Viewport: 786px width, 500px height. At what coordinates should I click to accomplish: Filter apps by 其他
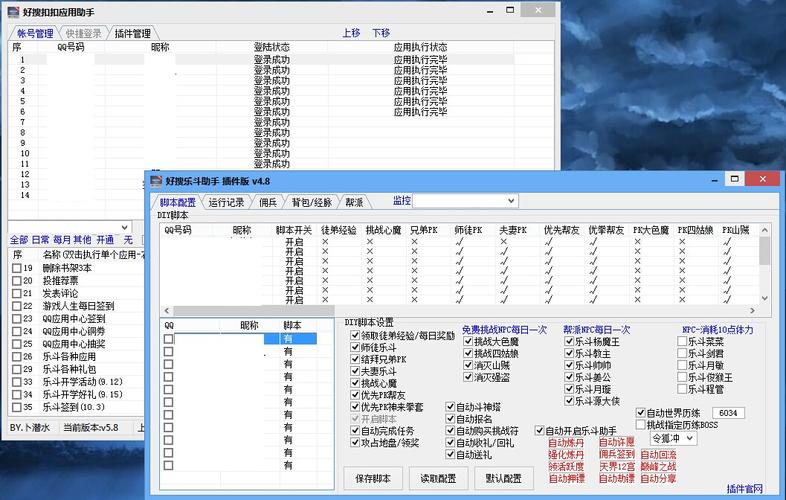coord(82,240)
